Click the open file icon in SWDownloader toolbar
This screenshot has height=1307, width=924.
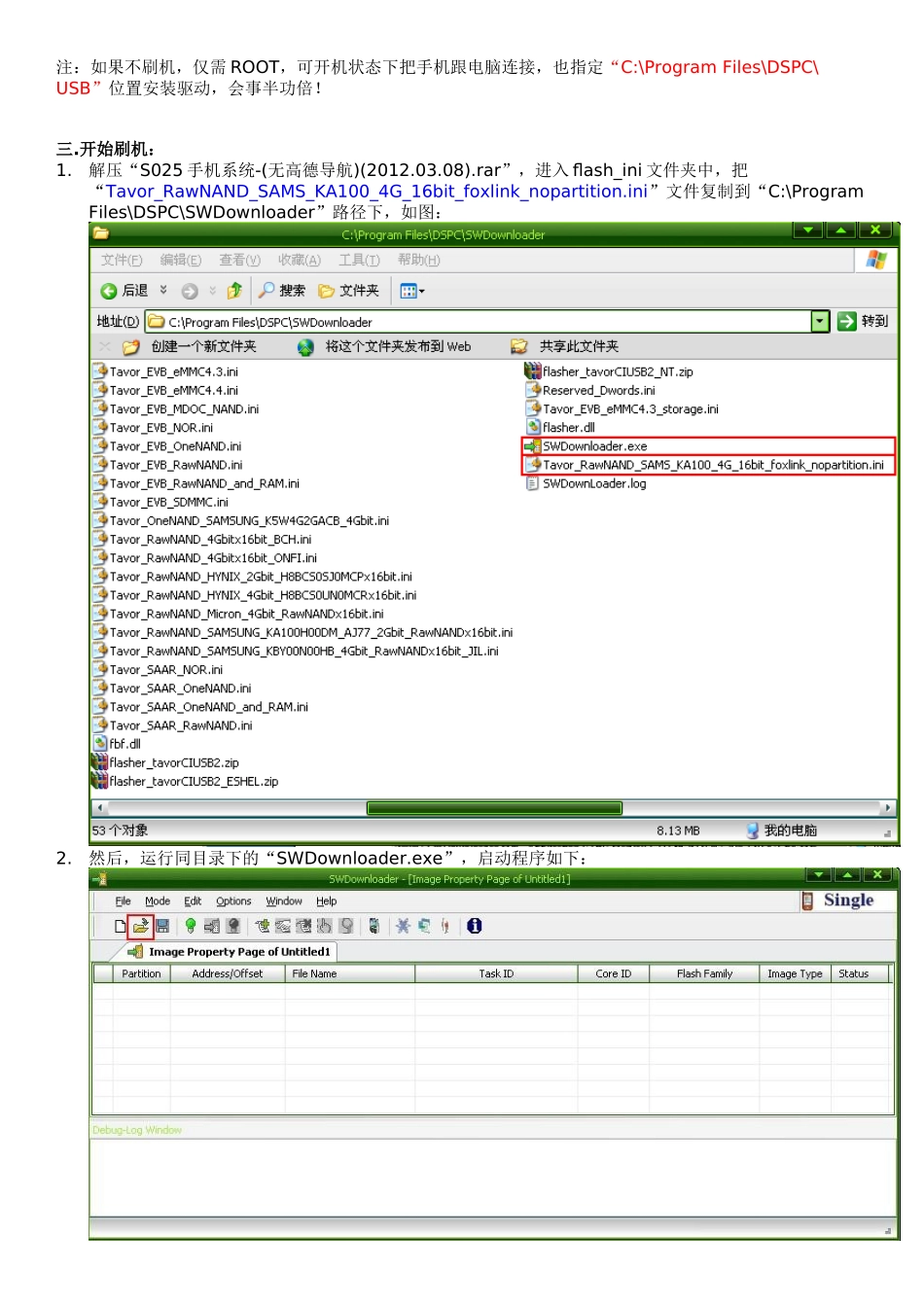pos(141,926)
